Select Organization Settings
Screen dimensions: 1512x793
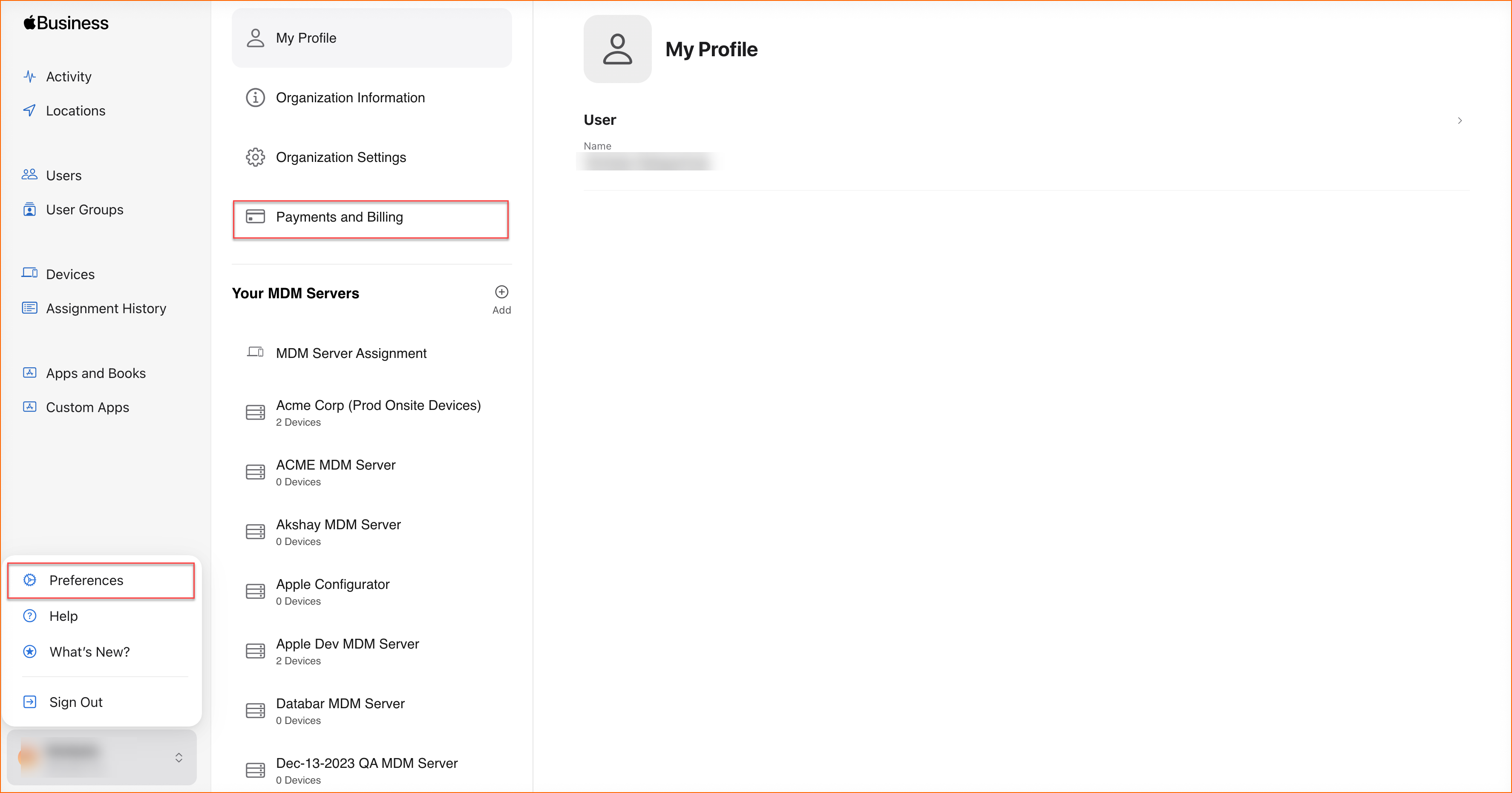[372, 157]
